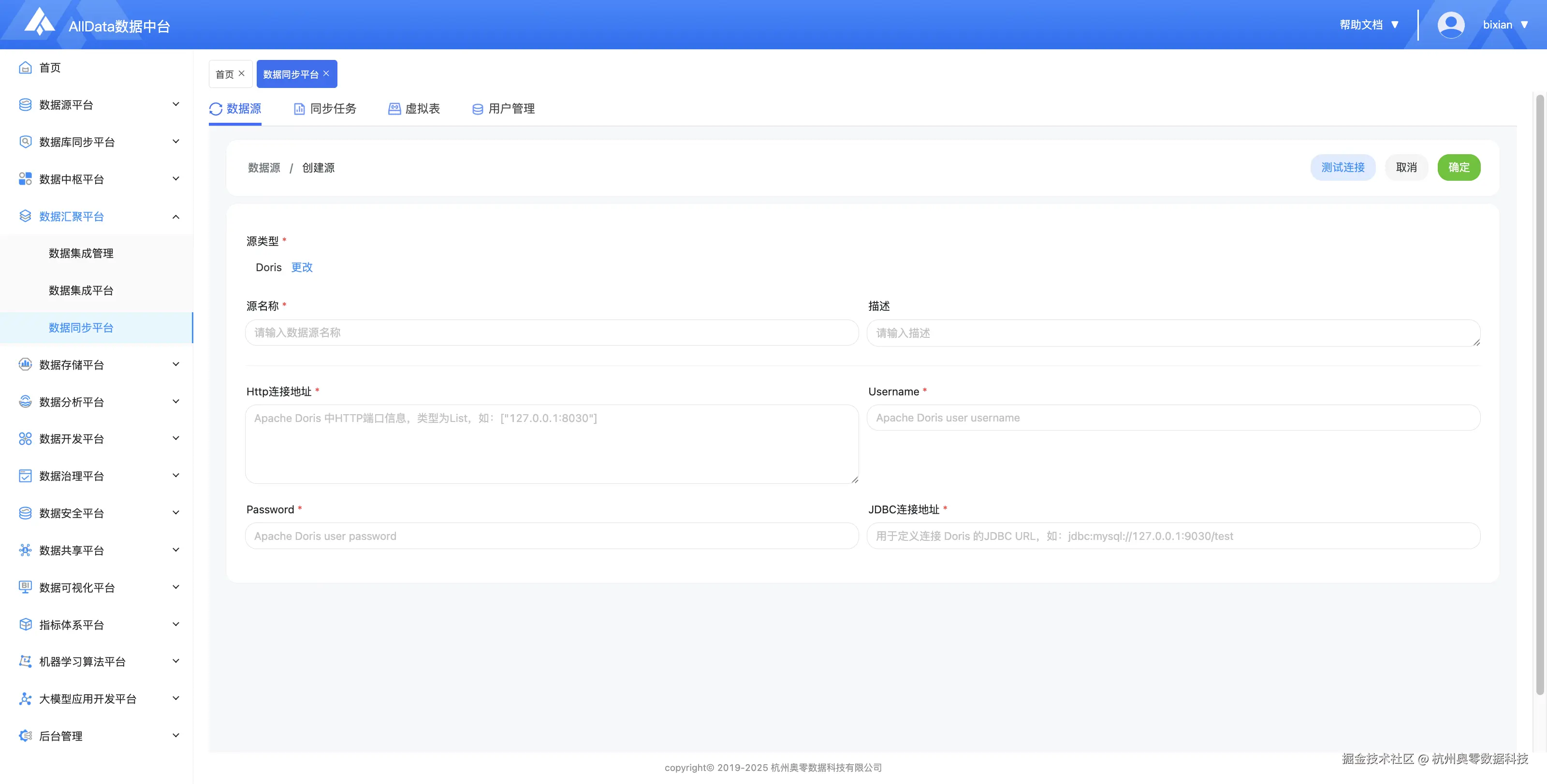Click the 源名称 input field
1547x784 pixels.
tap(551, 333)
